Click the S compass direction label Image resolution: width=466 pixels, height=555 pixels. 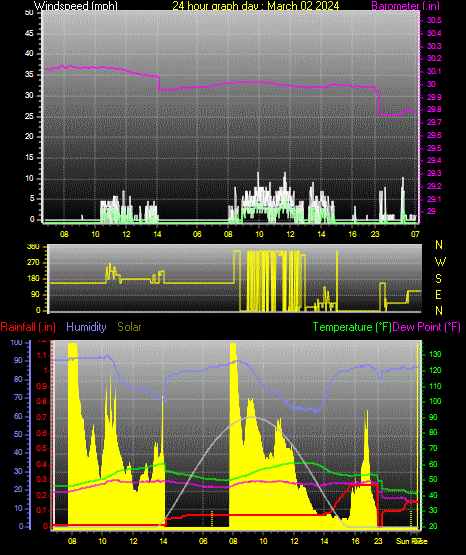(438, 279)
